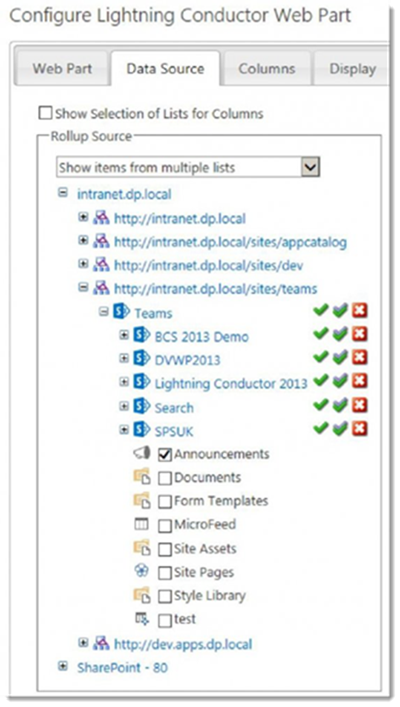
Task: Expand the dev.apps.dp.local node
Action: click(83, 643)
